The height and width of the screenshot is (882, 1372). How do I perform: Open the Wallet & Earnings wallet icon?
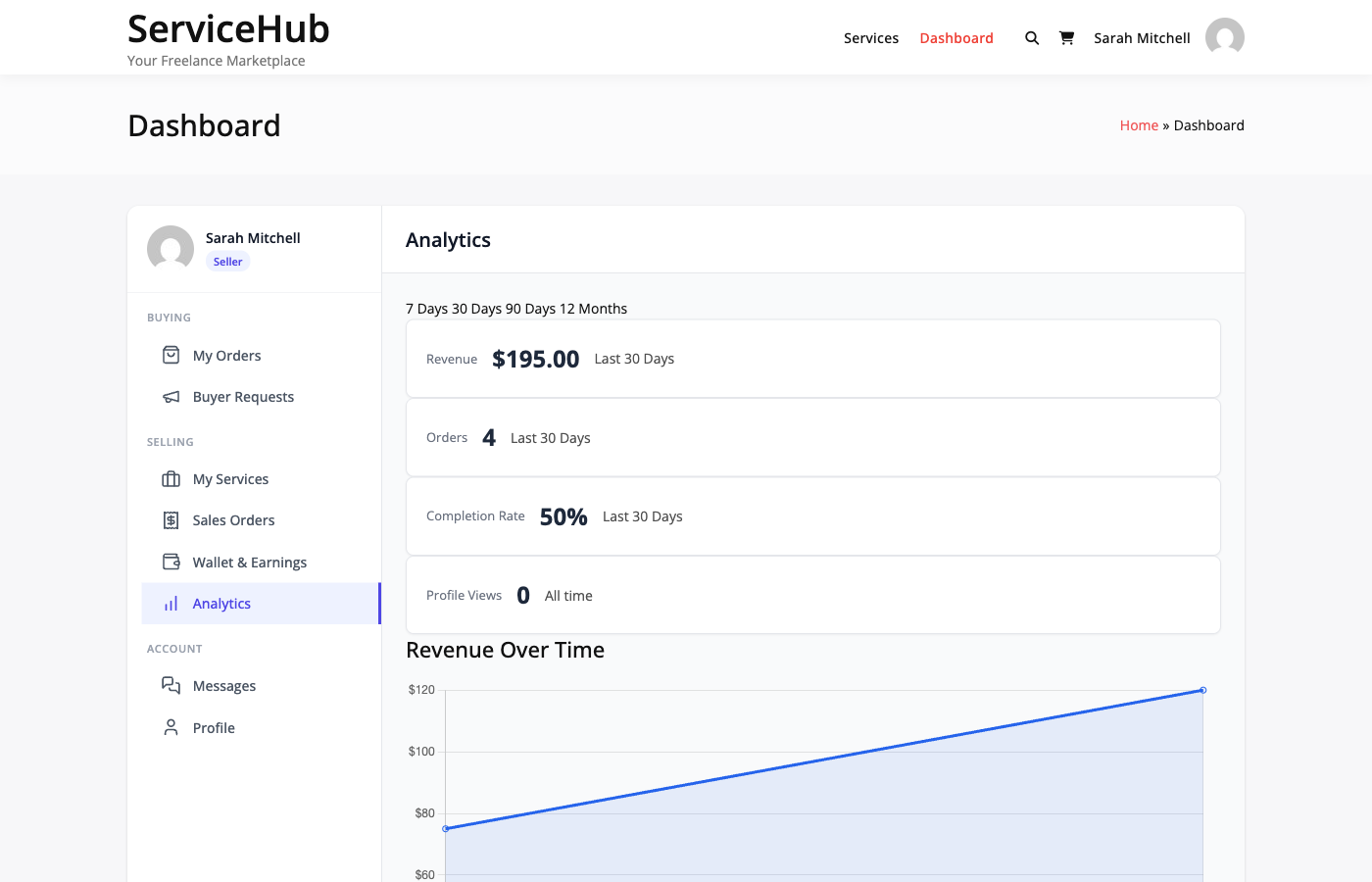171,562
